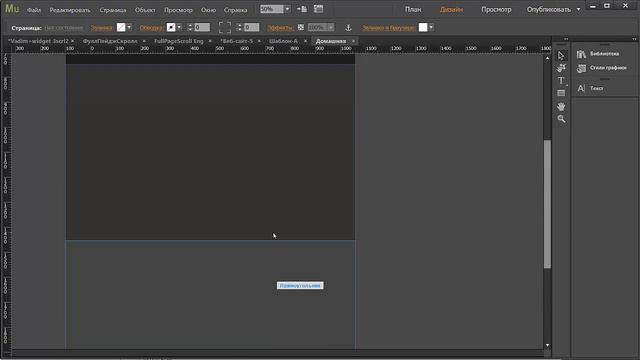Switch to the FullPageScroll Eng tab
Image resolution: width=640 pixels, height=360 pixels.
[178, 41]
